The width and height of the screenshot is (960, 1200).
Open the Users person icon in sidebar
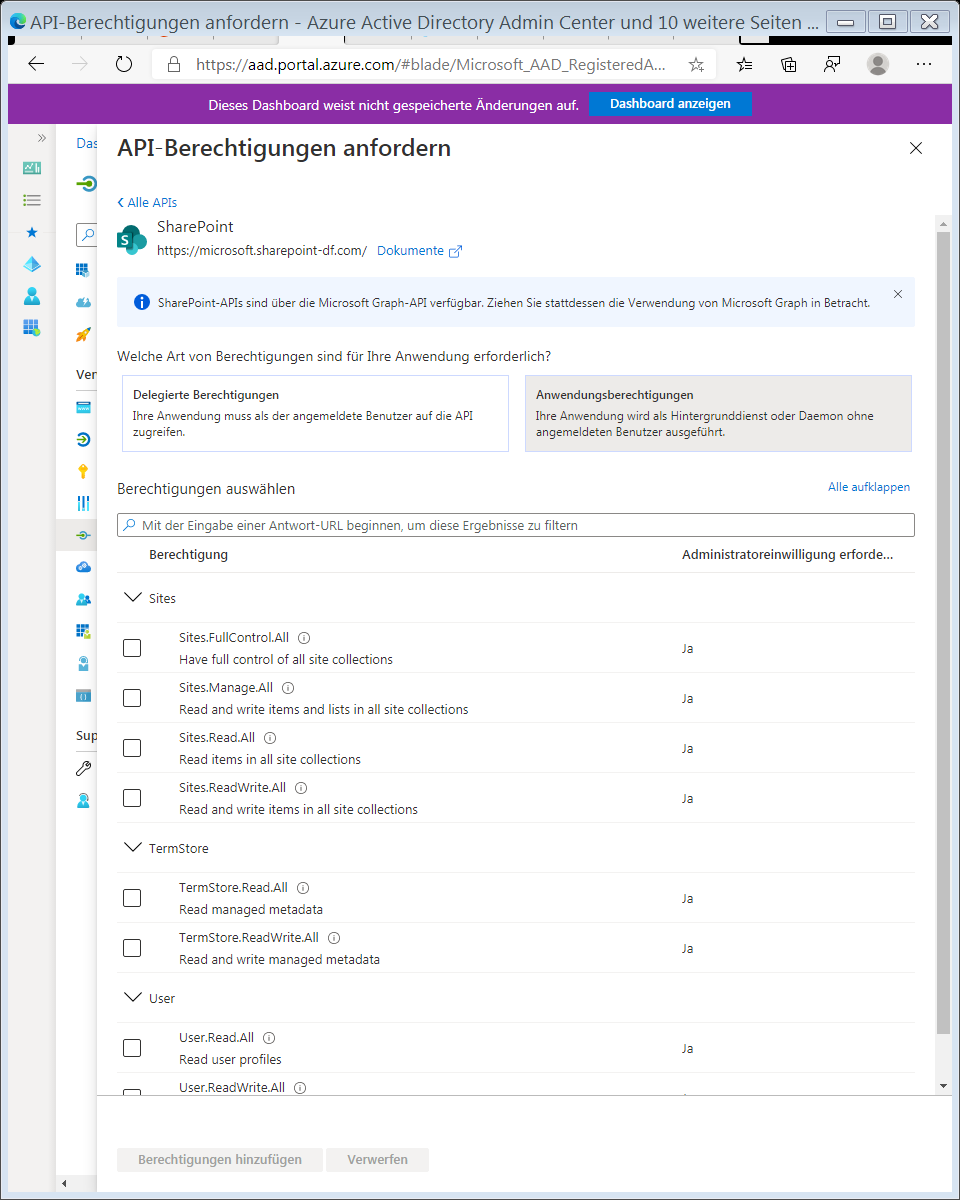click(x=32, y=296)
